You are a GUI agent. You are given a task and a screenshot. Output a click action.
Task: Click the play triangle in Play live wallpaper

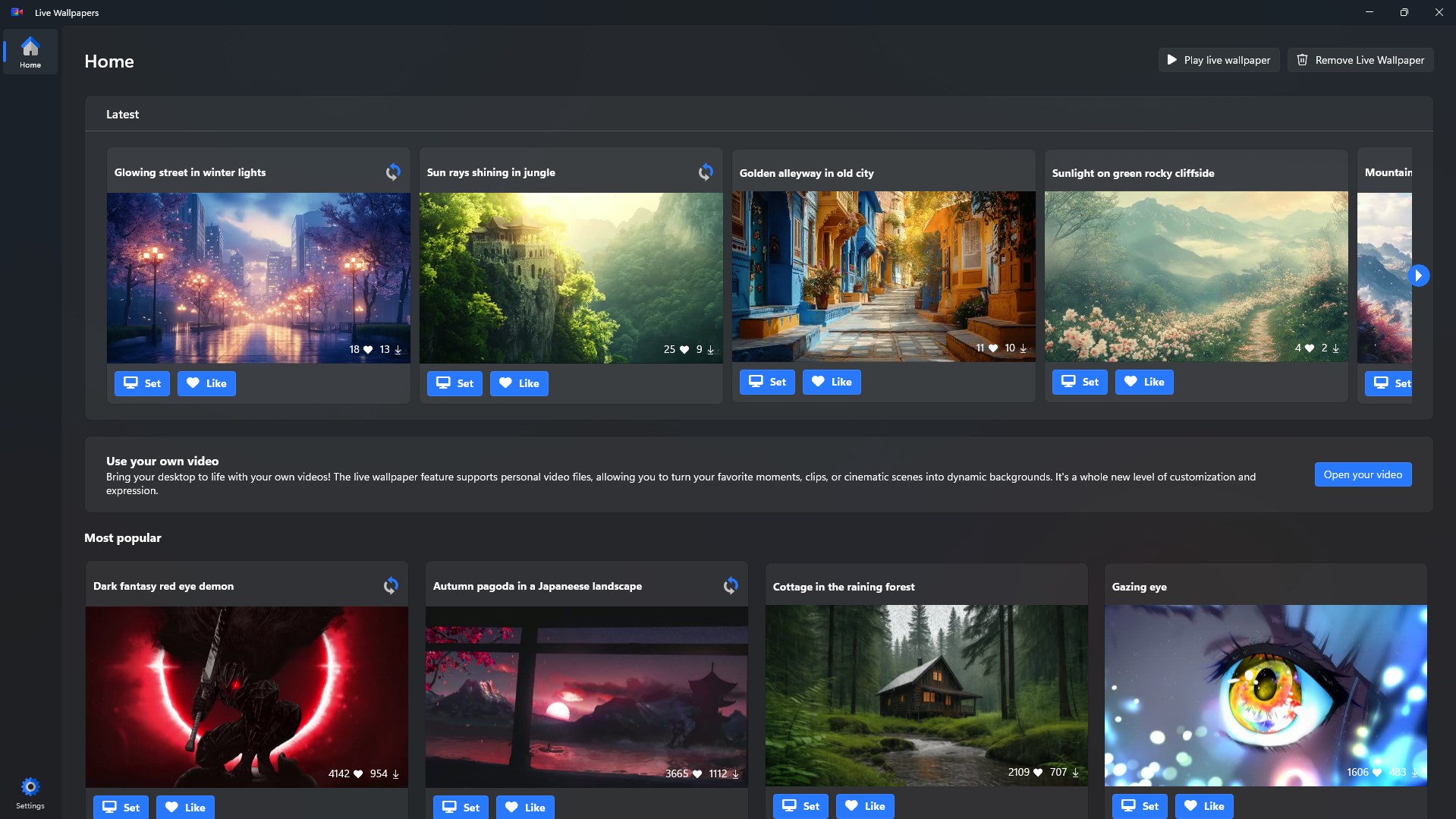pyautogui.click(x=1171, y=59)
